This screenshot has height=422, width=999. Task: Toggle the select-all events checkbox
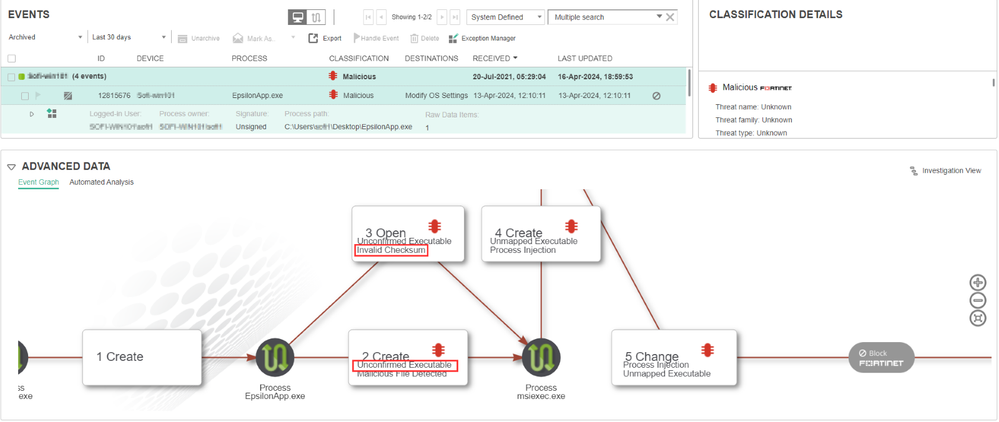click(x=12, y=58)
